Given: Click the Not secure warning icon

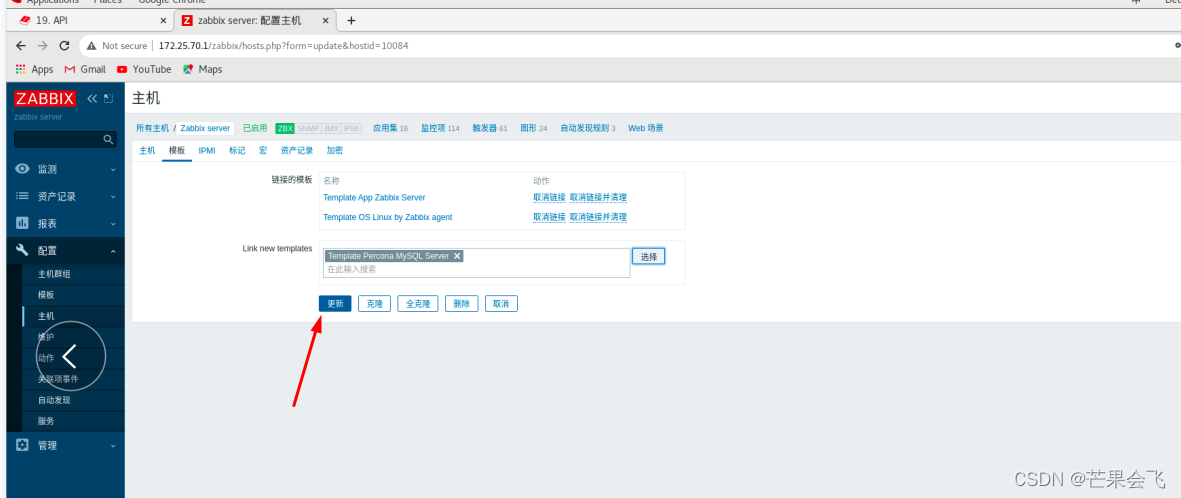Looking at the screenshot, I should pyautogui.click(x=92, y=45).
